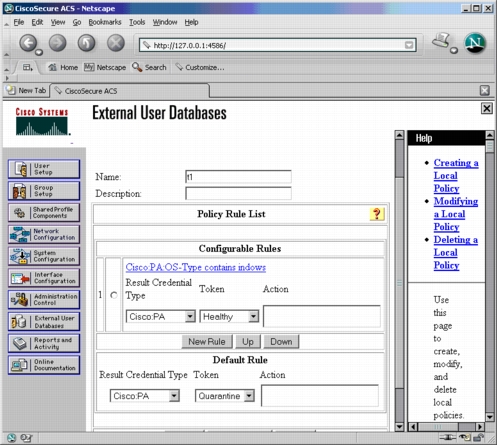Click the Policy Rule List help icon
Image resolution: width=499 pixels, height=447 pixels.
point(377,214)
